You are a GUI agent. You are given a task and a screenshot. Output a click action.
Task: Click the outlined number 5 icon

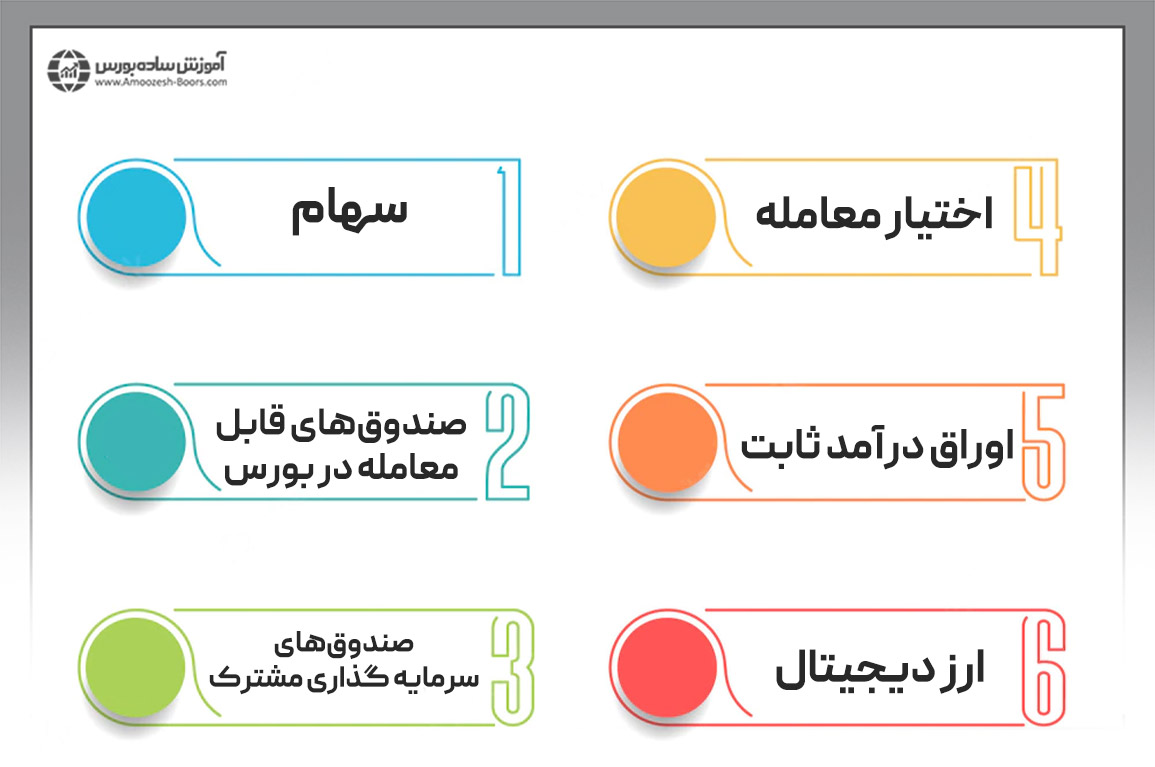tap(1041, 441)
